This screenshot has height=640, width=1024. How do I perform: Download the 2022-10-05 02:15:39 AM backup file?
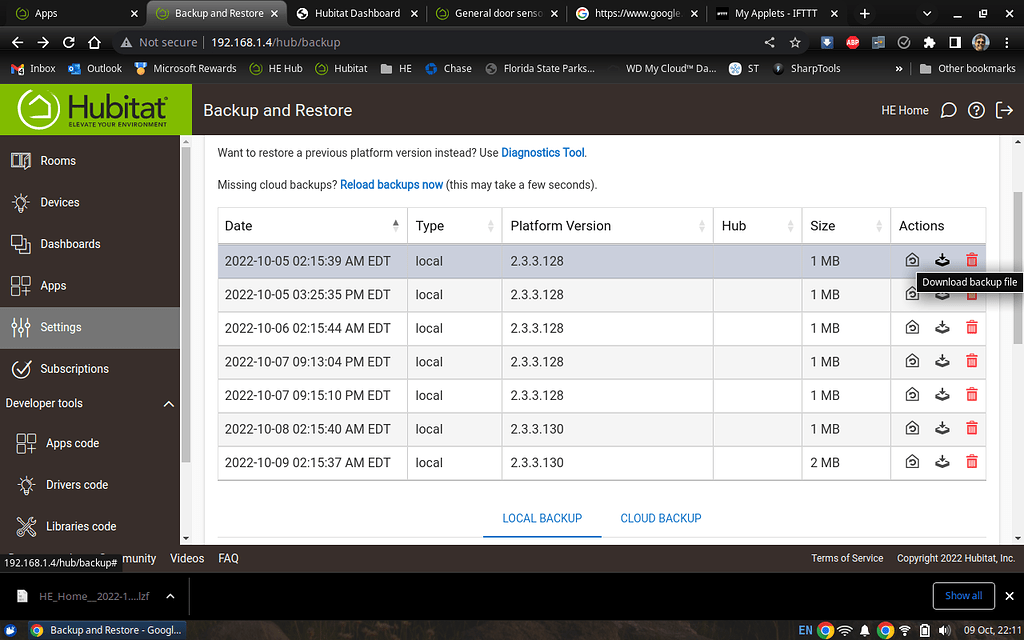click(942, 260)
